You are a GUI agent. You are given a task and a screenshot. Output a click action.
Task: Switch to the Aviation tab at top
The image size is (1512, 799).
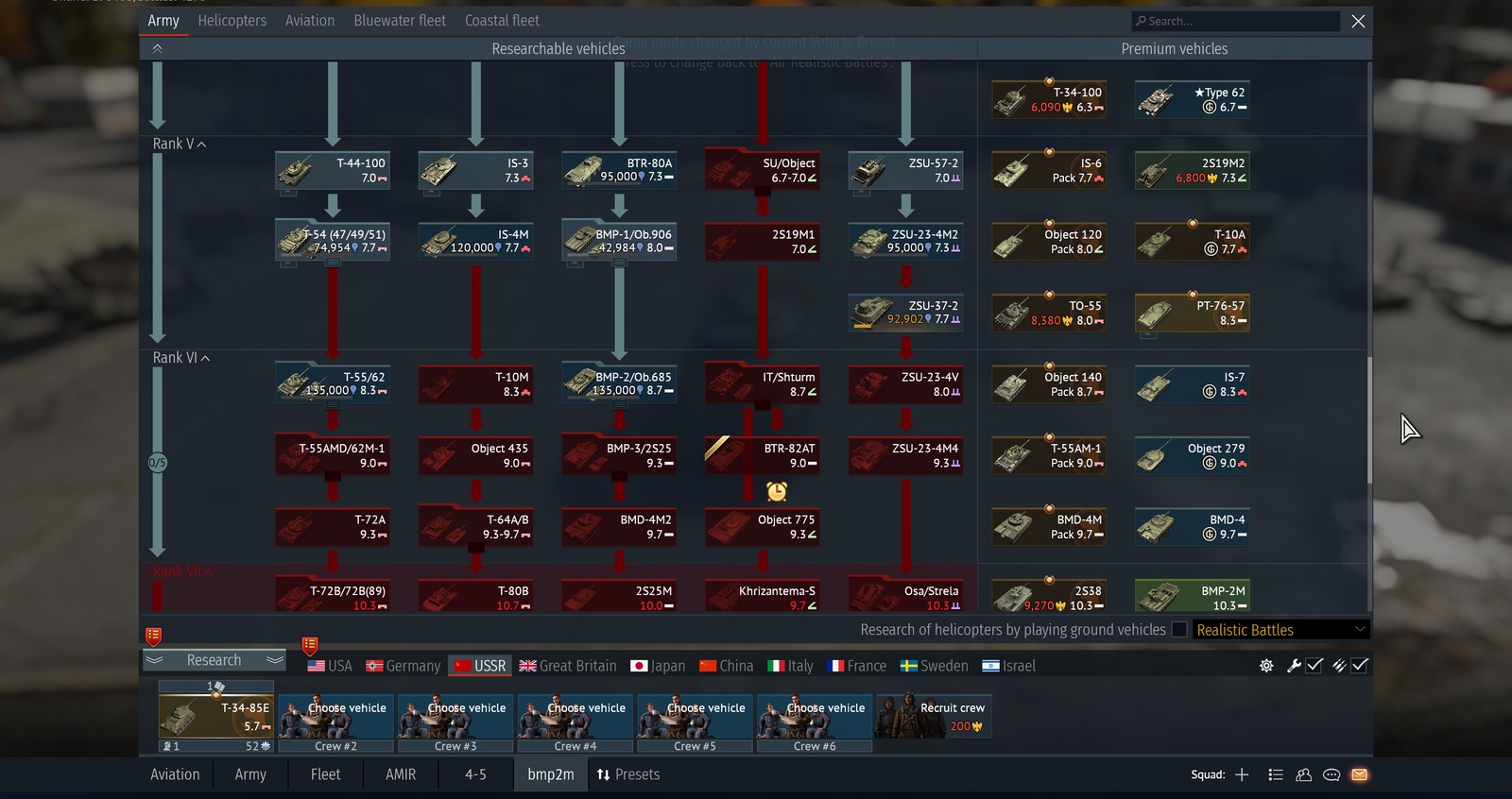pos(310,21)
